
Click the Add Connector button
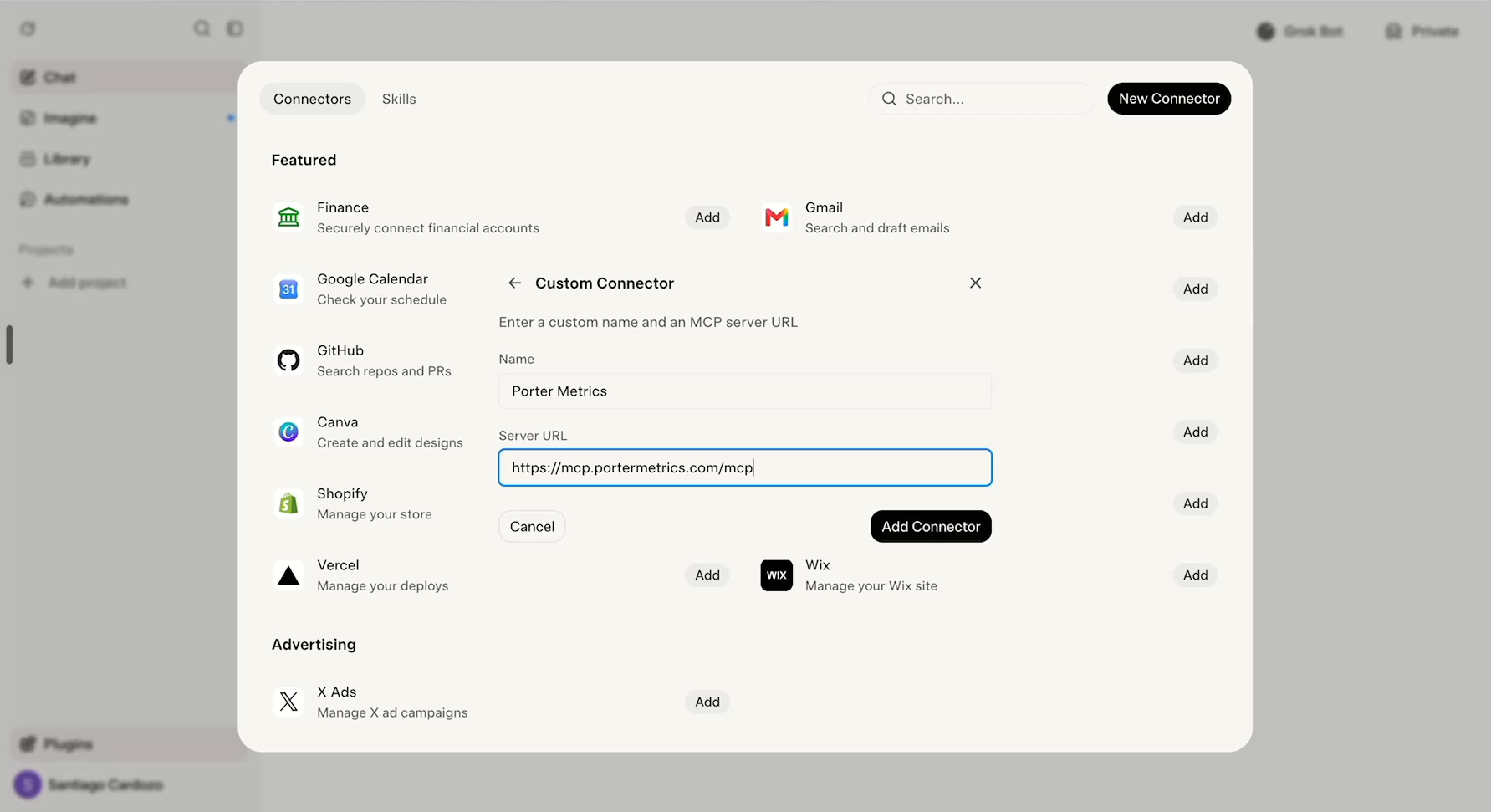pyautogui.click(x=931, y=527)
